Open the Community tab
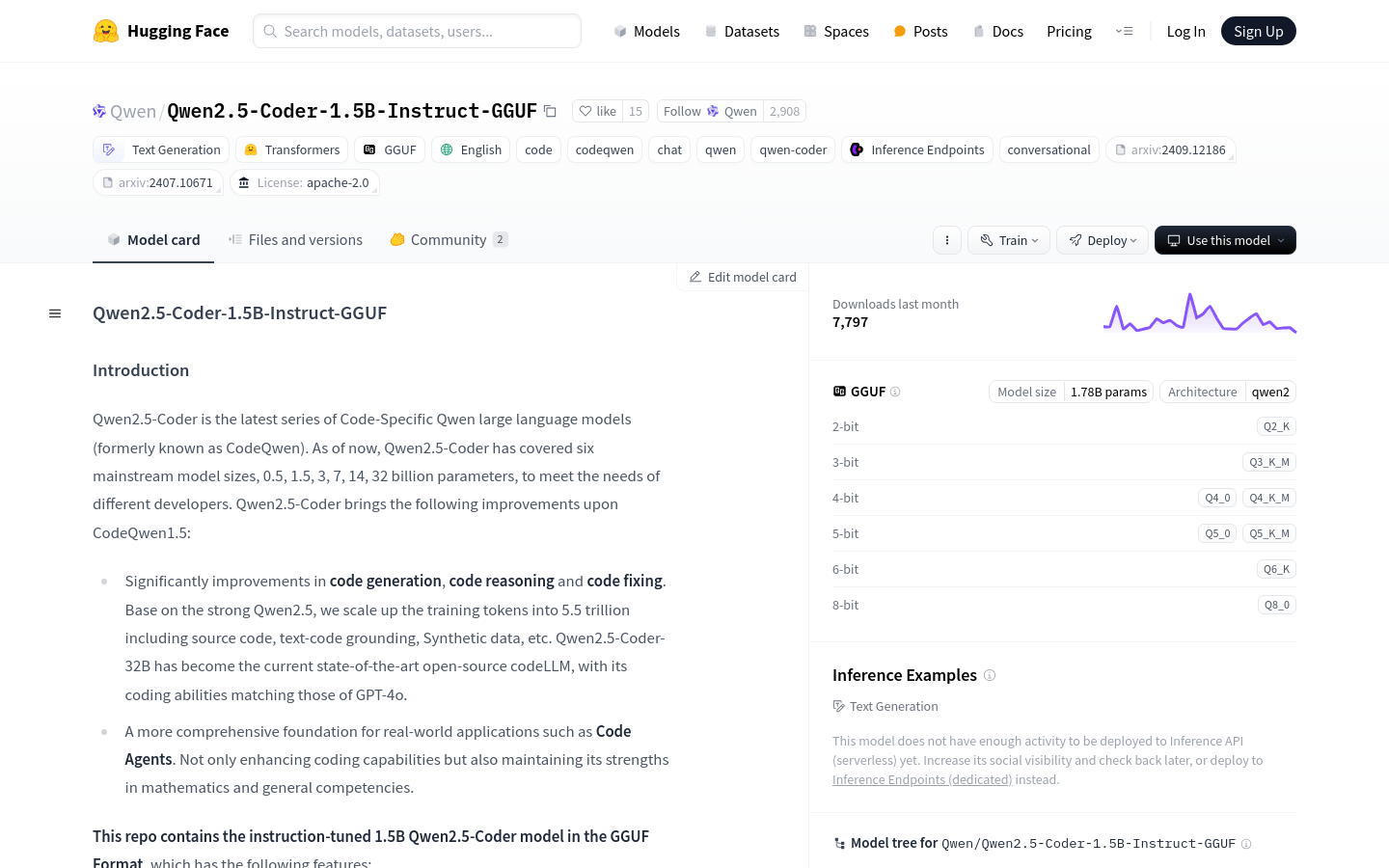The width and height of the screenshot is (1389, 868). [x=449, y=240]
